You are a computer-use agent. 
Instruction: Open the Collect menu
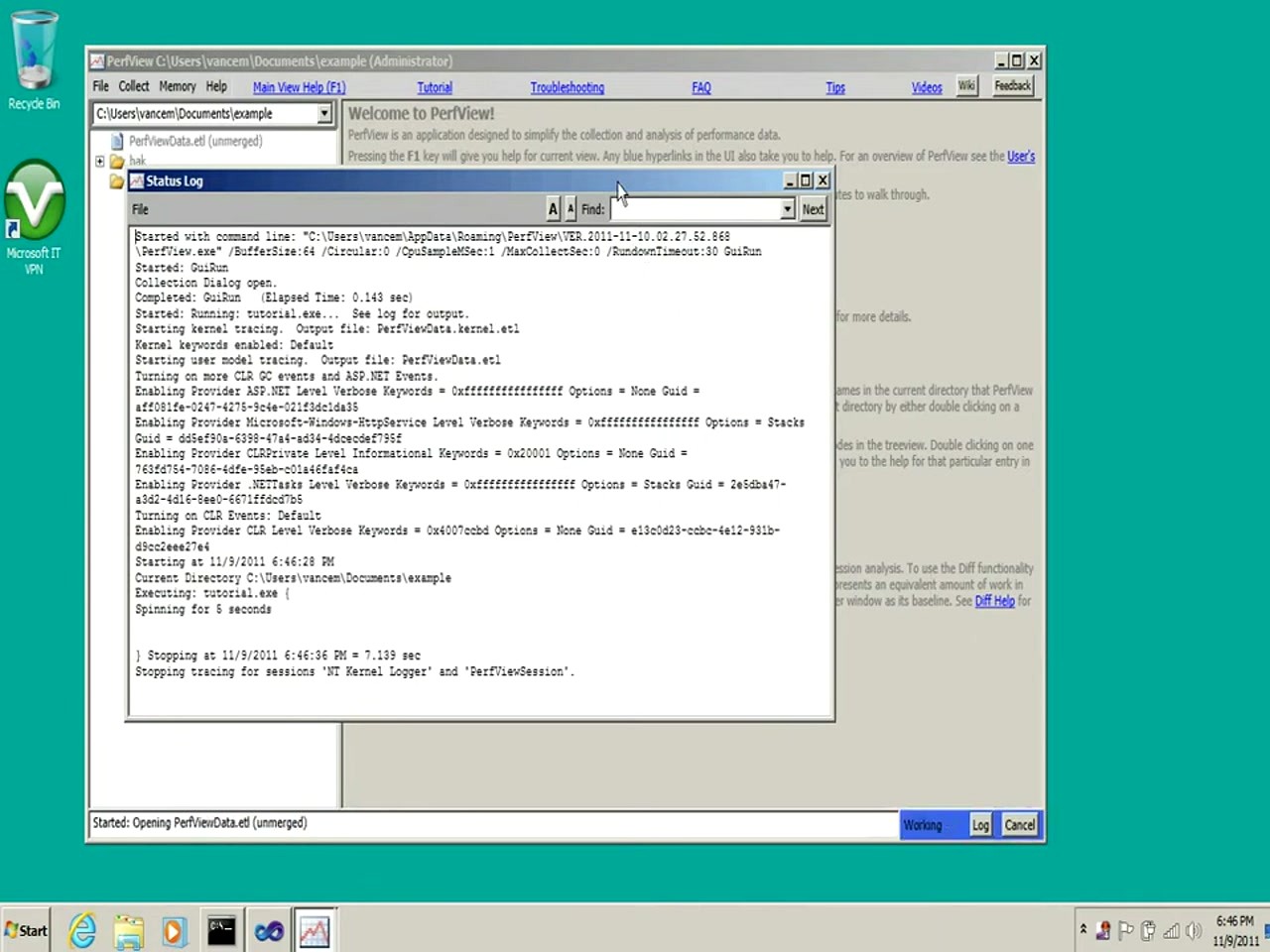[x=133, y=86]
